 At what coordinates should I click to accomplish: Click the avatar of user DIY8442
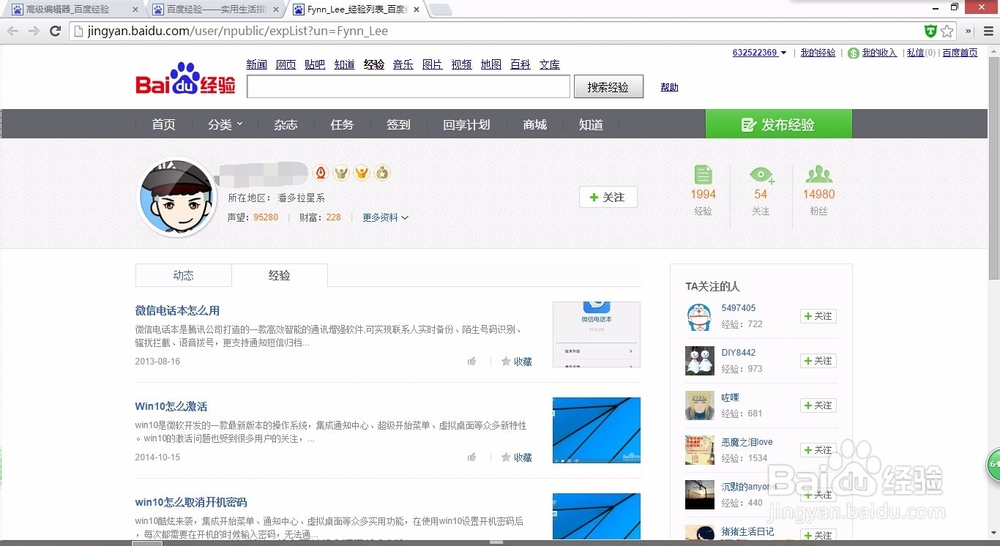click(700, 361)
